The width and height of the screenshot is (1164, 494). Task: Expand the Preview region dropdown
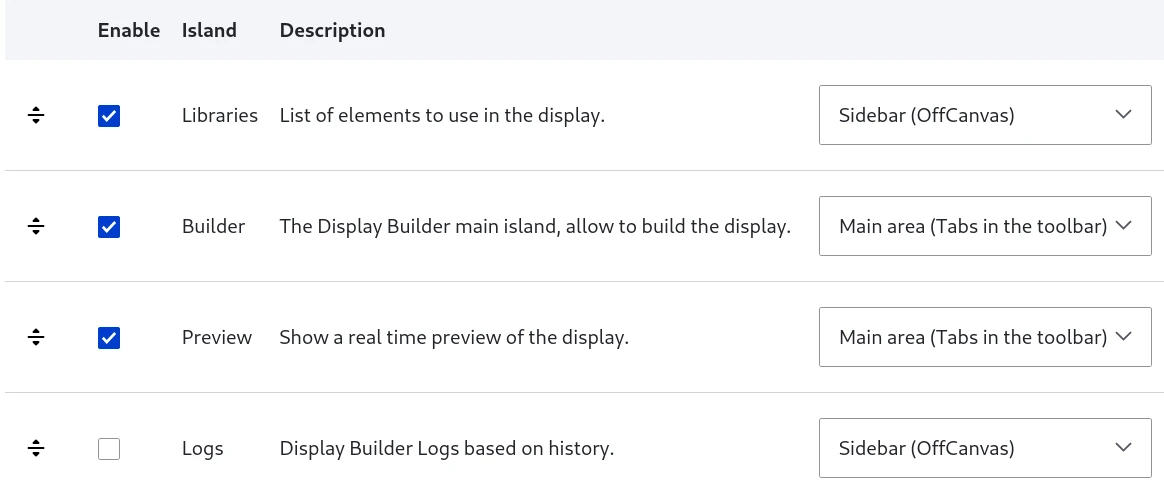(x=985, y=337)
